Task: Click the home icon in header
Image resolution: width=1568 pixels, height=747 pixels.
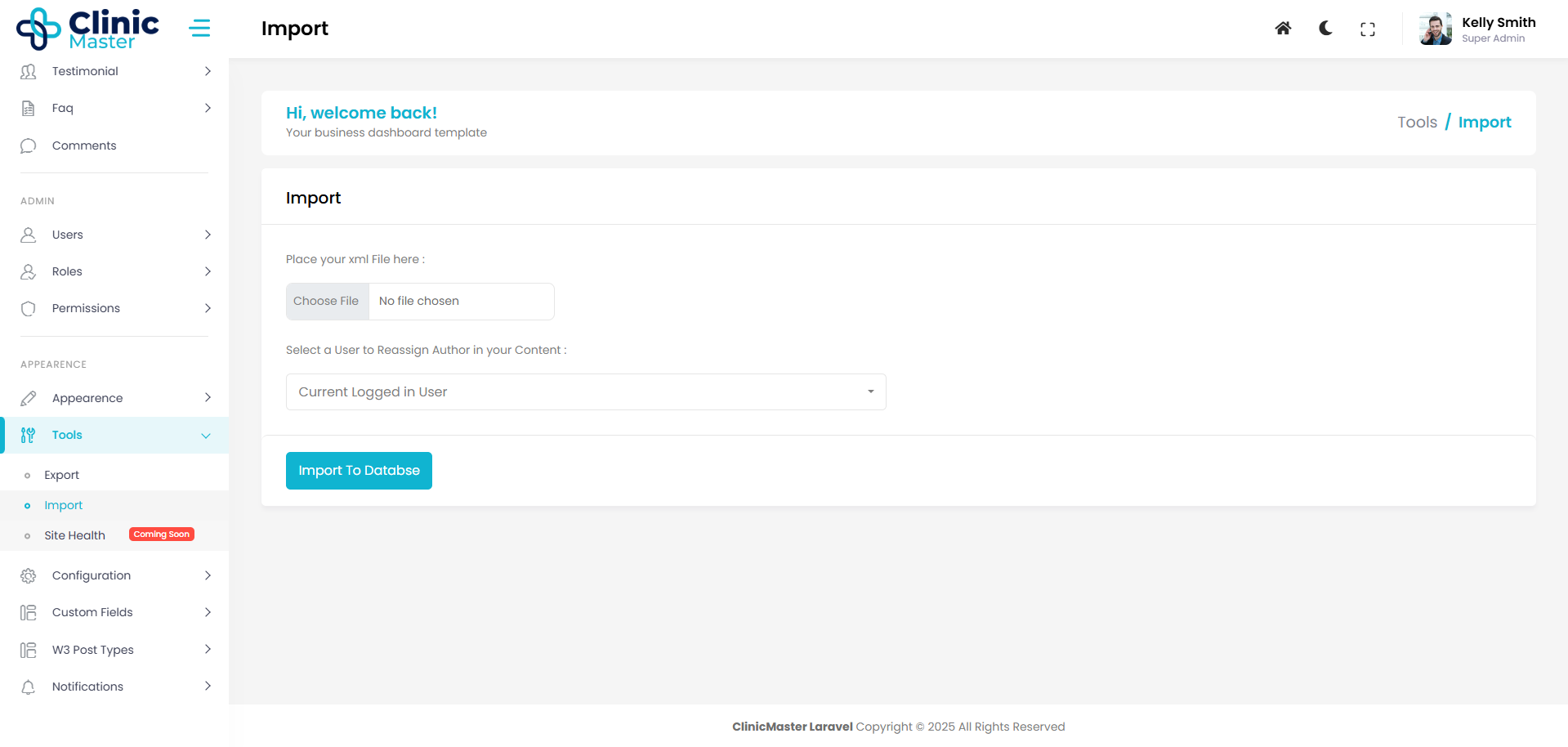Action: pos(1283,29)
